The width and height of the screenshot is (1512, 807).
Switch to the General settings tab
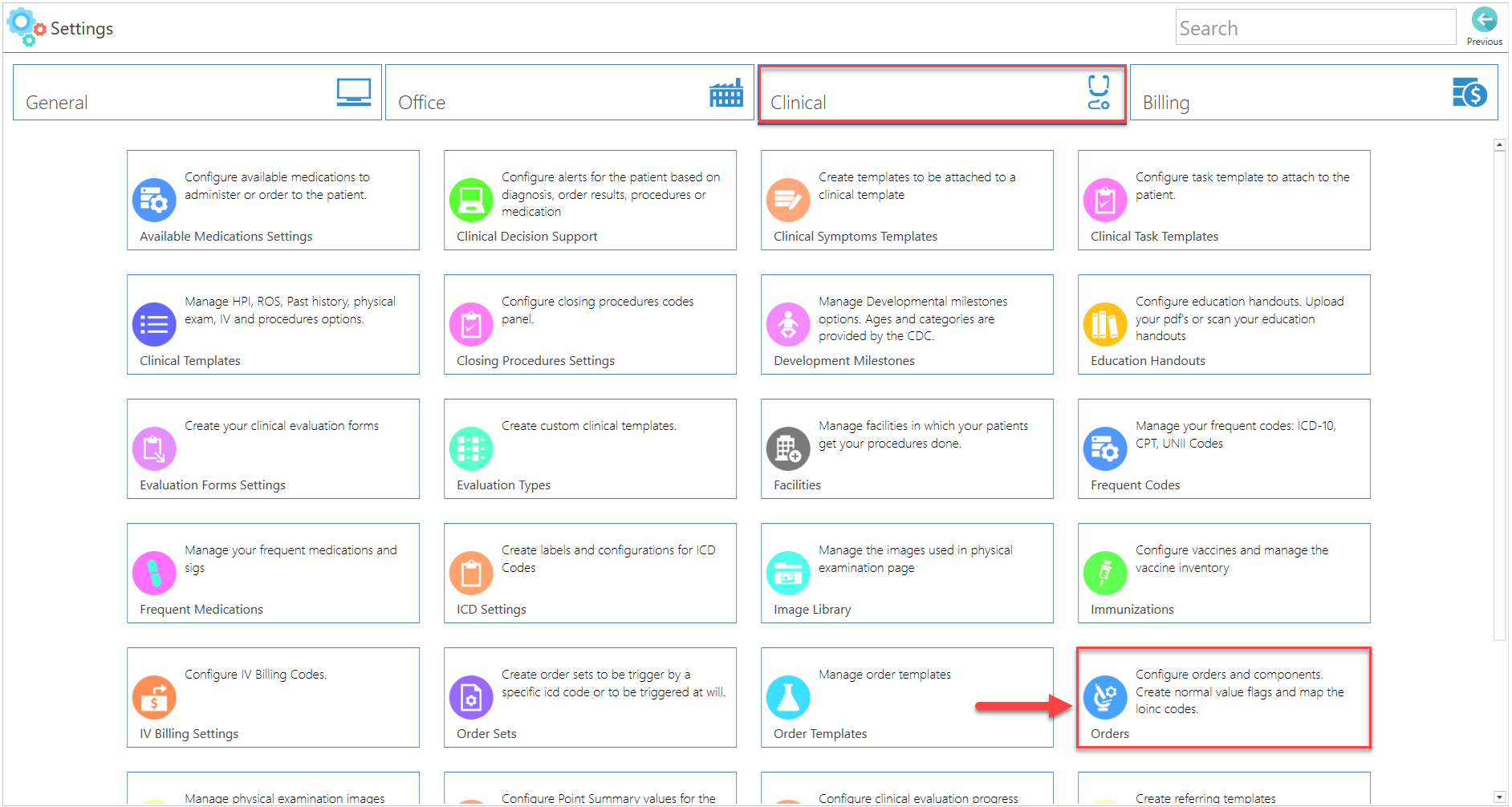point(197,92)
